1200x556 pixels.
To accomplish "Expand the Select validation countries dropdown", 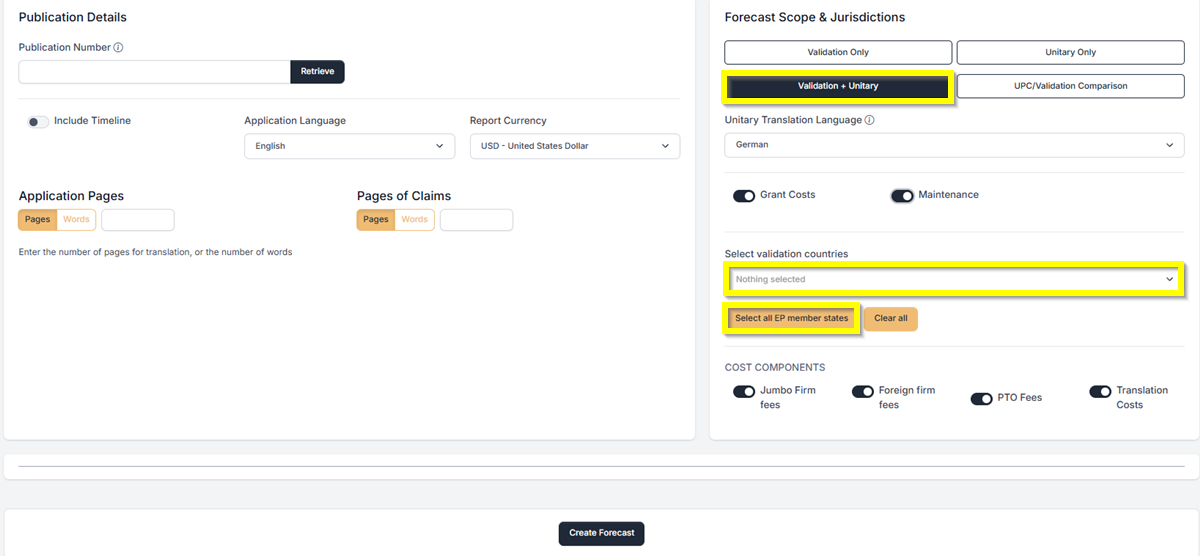I will pos(954,279).
